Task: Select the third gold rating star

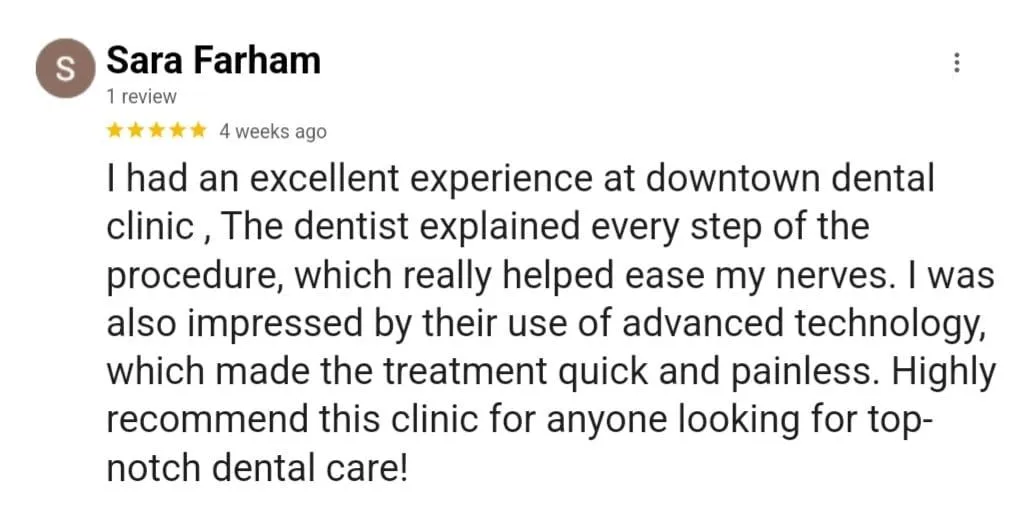Action: tap(156, 131)
